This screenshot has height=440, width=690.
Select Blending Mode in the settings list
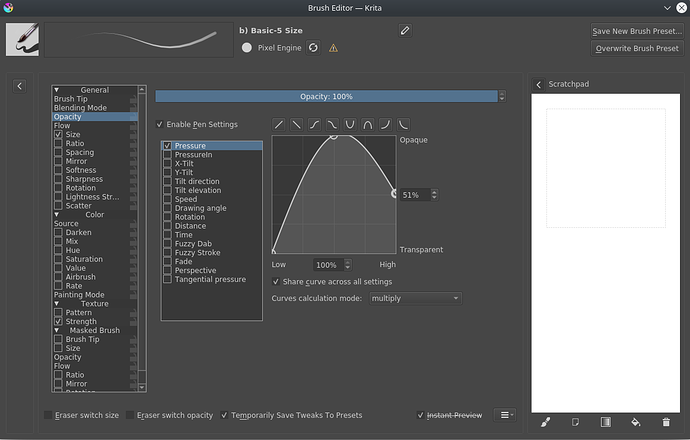tap(80, 108)
